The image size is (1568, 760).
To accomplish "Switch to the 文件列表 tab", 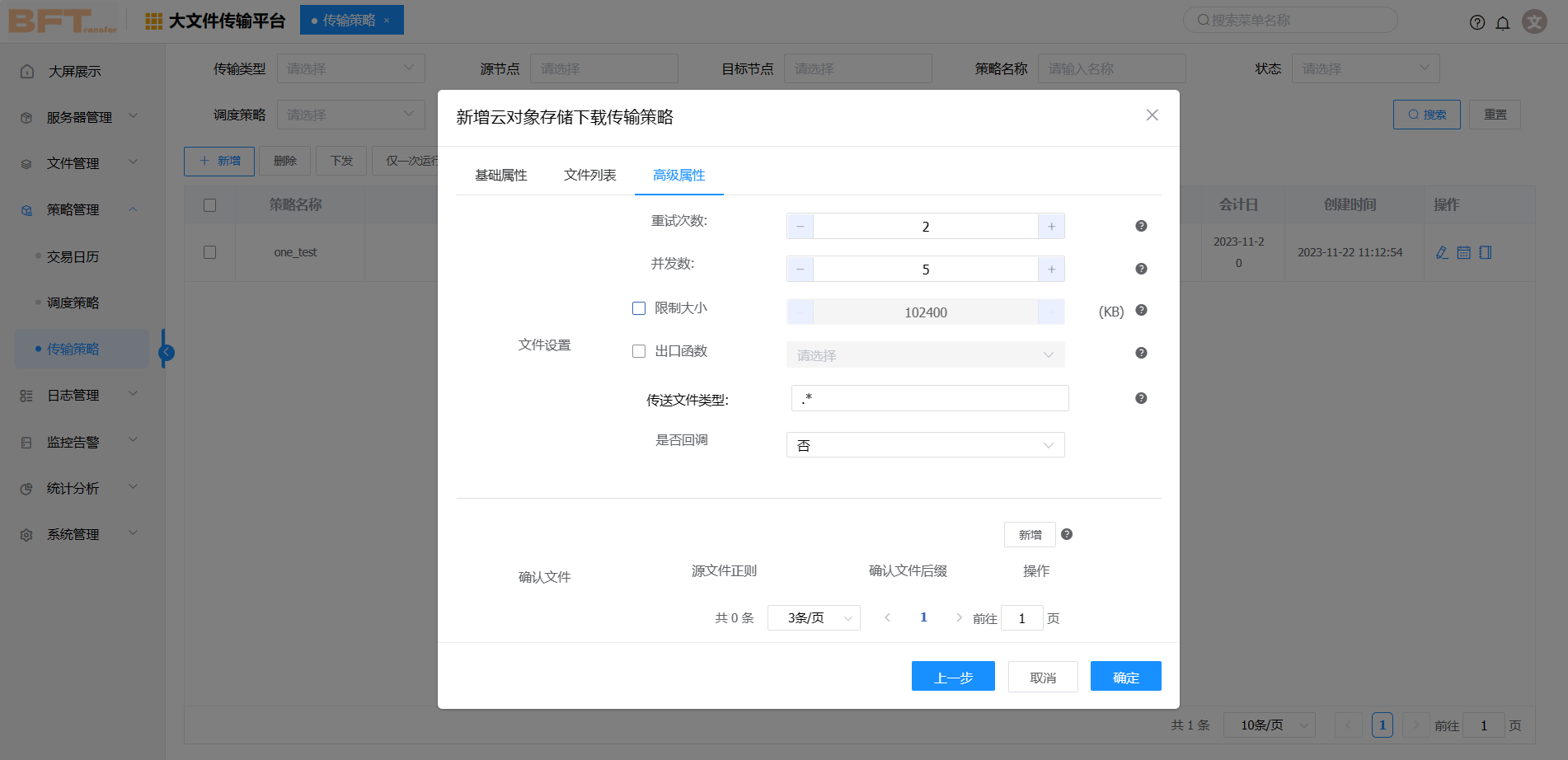I will click(590, 175).
